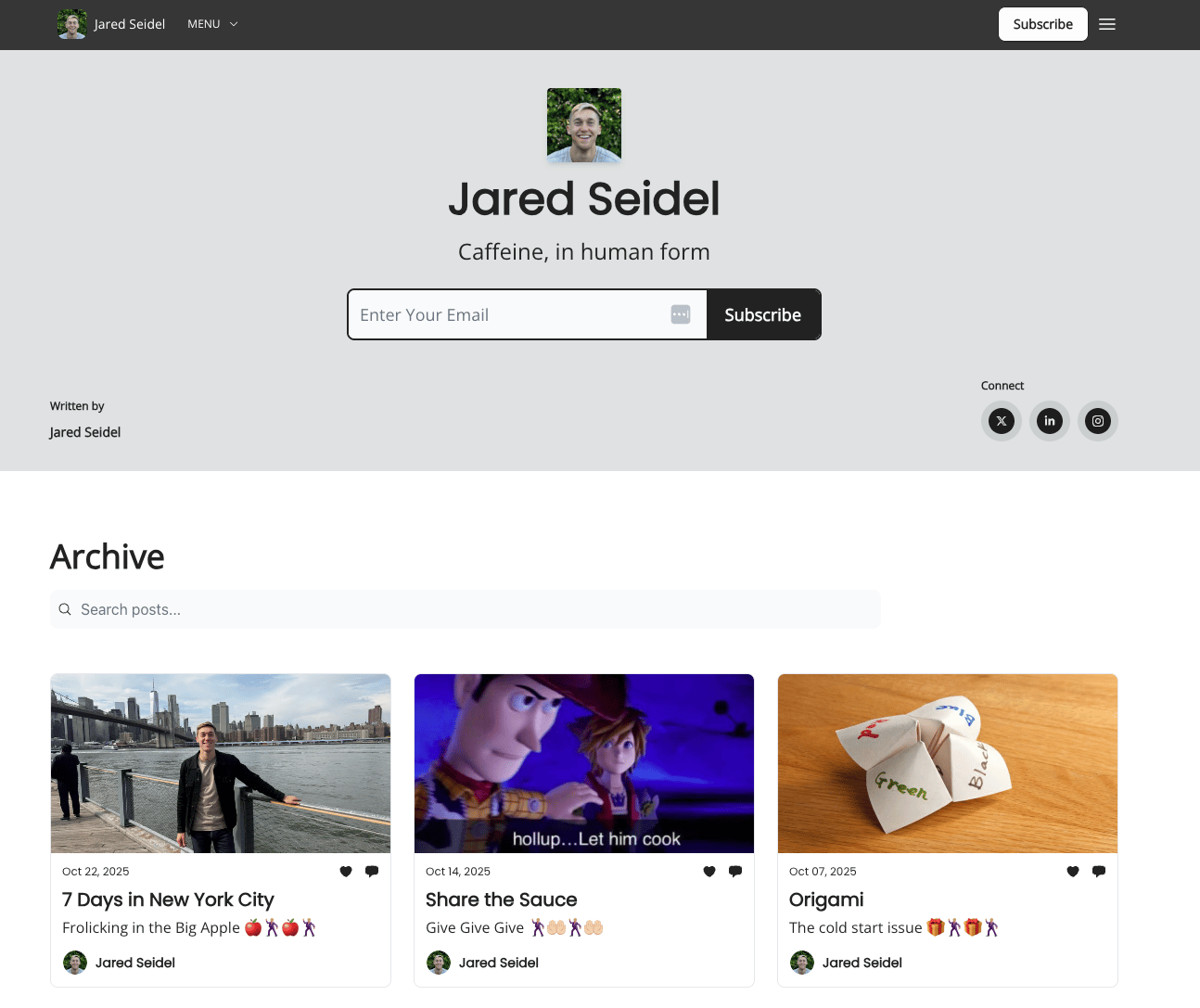Open comments on the Origami post

1099,871
